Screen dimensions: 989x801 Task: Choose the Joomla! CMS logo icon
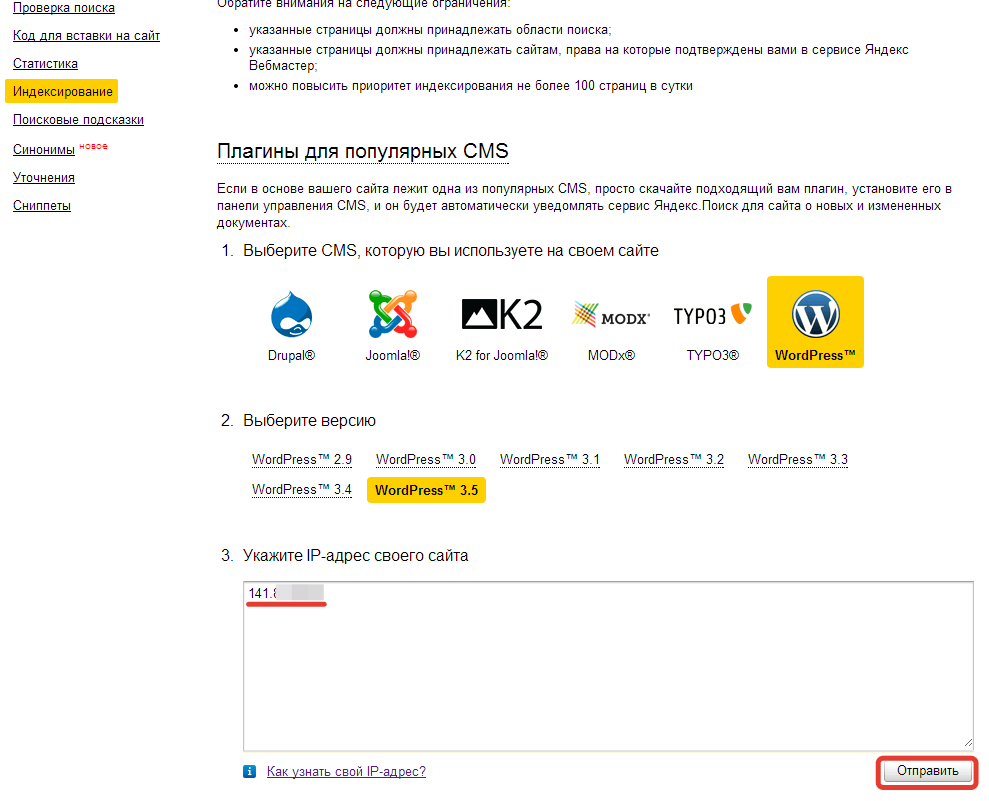[392, 314]
